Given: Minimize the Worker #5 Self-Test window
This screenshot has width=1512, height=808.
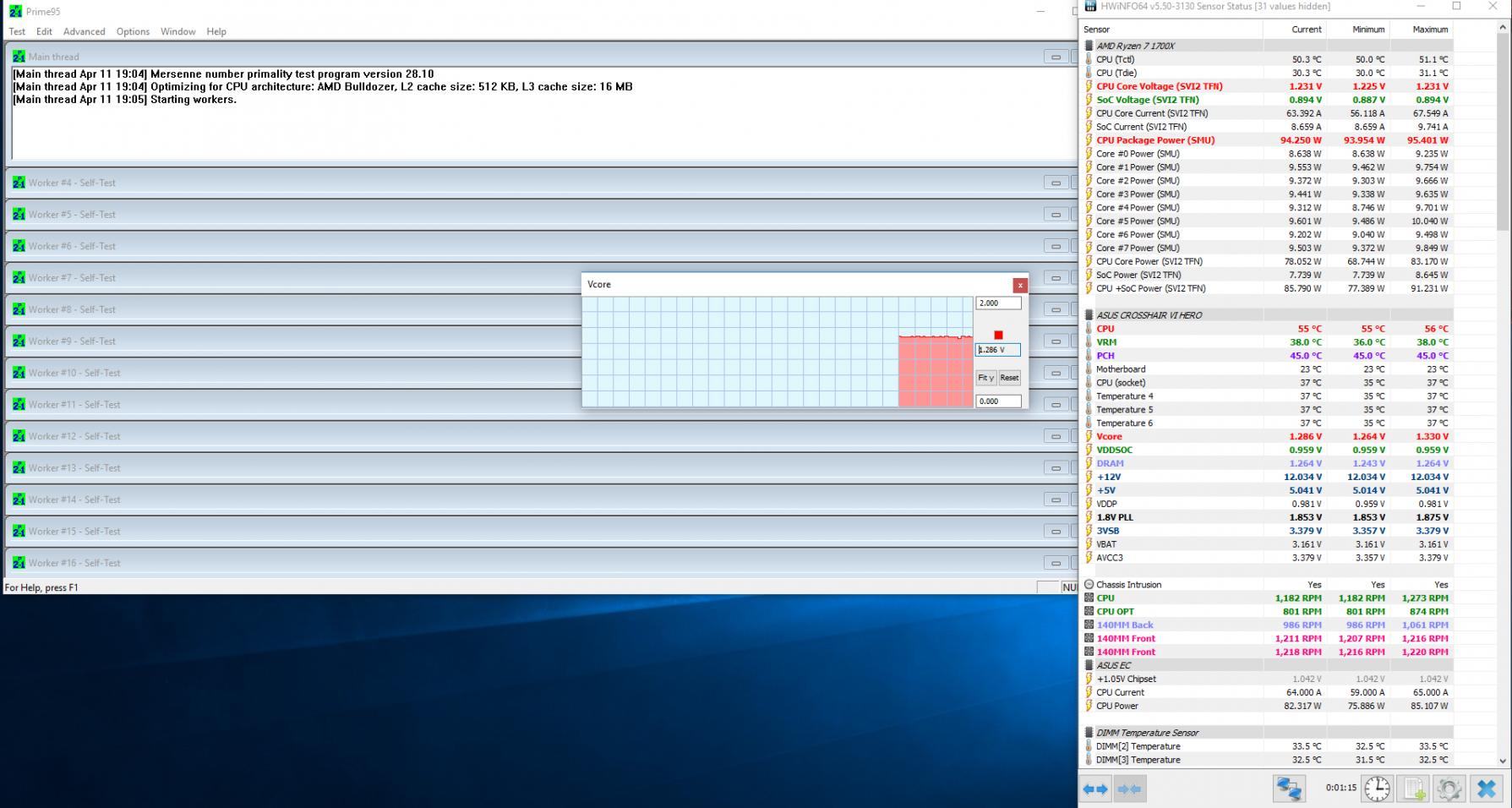Looking at the screenshot, I should click(1056, 215).
